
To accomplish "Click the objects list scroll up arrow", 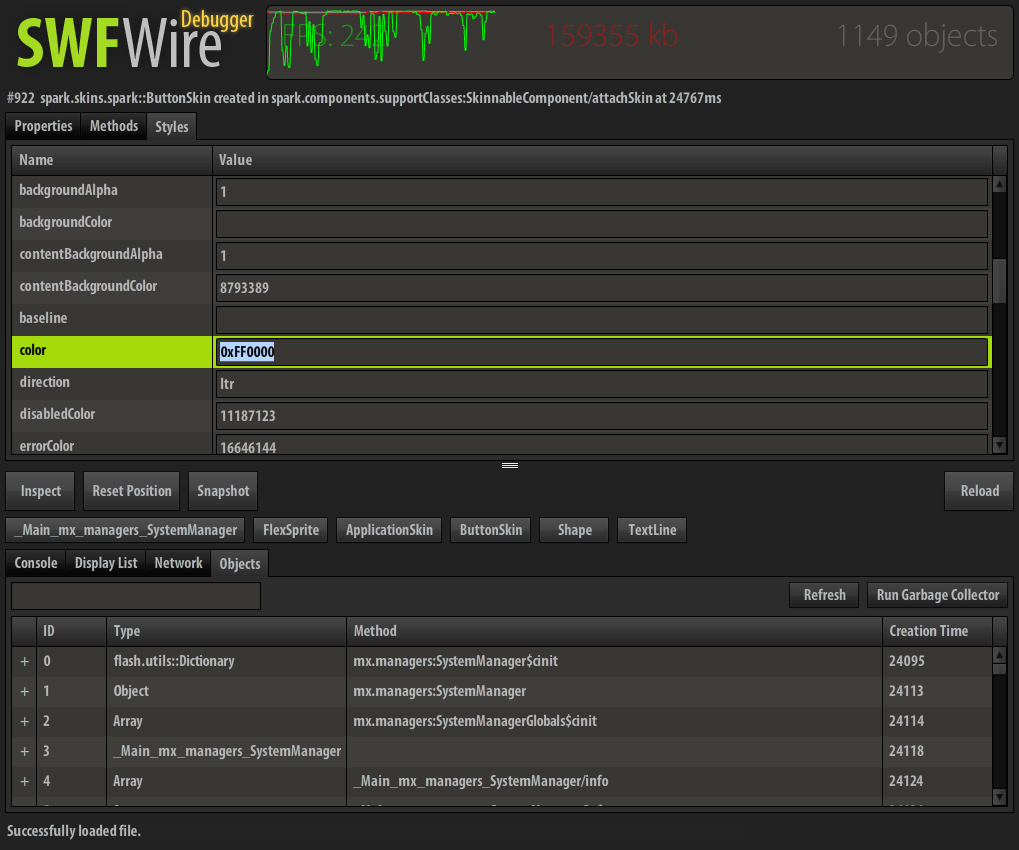I will click(1000, 655).
